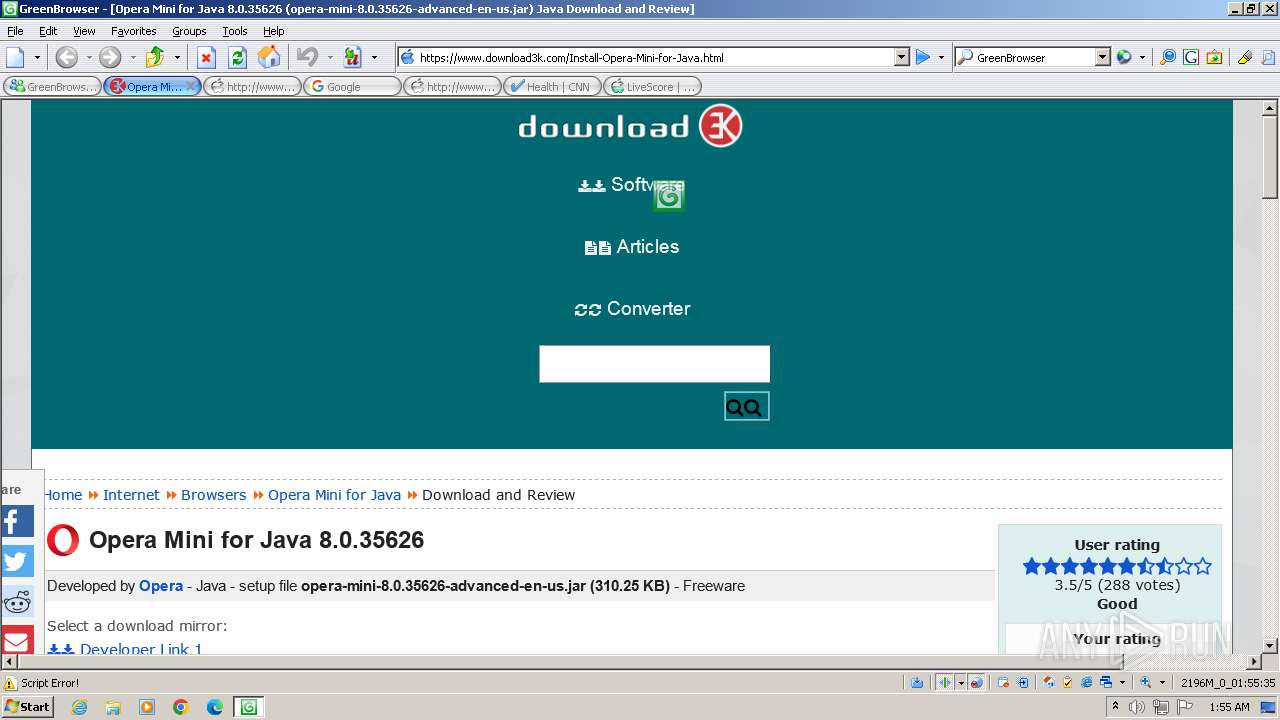Click the Chrome icon in the taskbar
Viewport: 1280px width, 720px height.
pyautogui.click(x=181, y=707)
